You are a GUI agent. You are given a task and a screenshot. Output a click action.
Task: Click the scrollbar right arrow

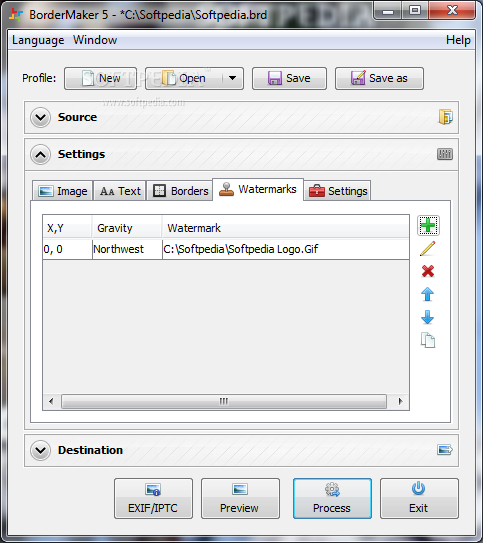[x=401, y=401]
